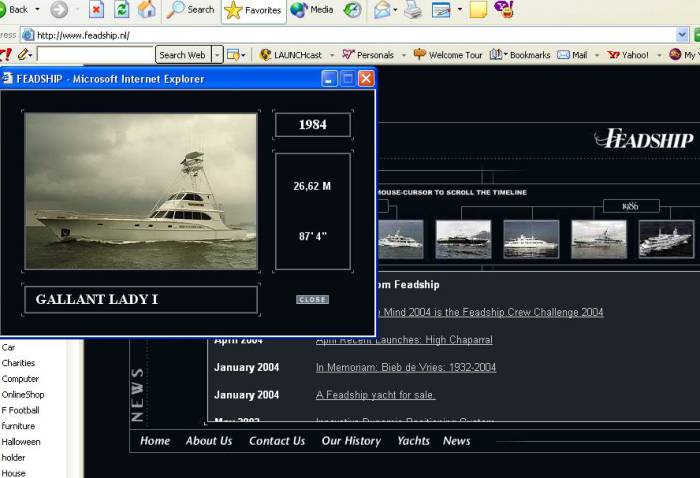Viewport: 700px width, 478px height.
Task: Open Yachts in site navigation
Action: [413, 441]
